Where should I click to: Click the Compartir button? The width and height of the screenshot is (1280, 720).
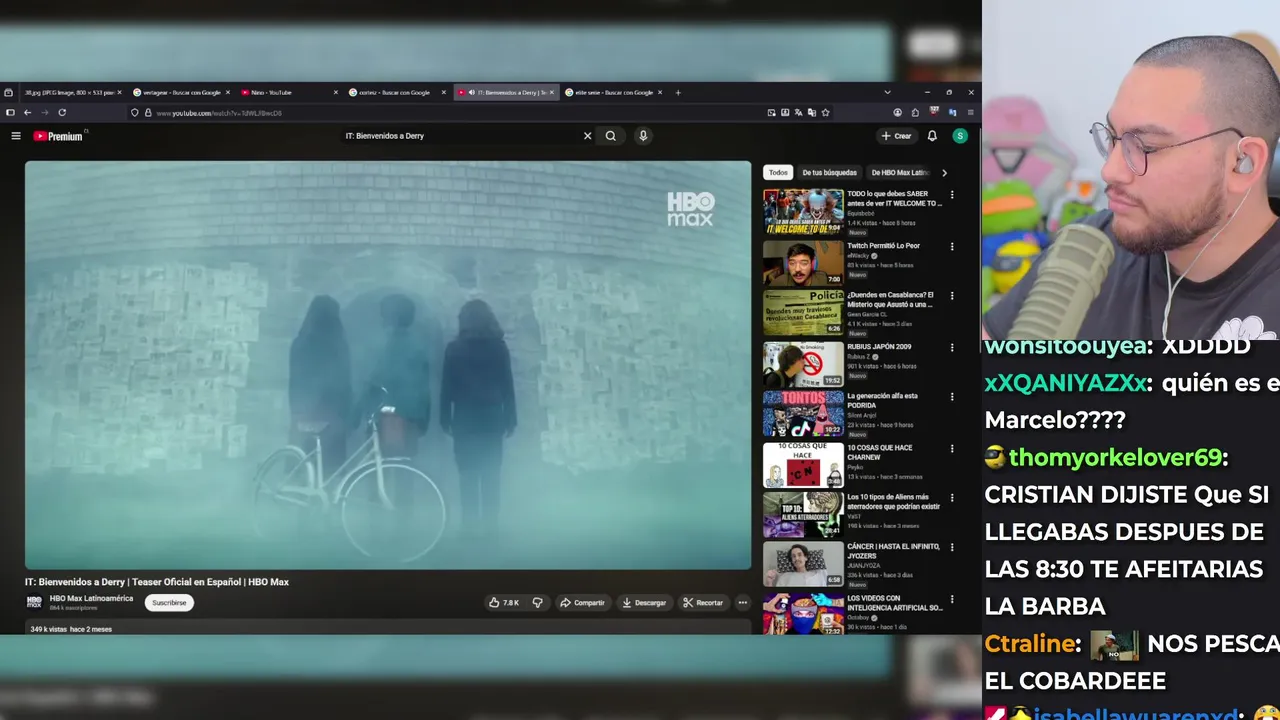582,603
